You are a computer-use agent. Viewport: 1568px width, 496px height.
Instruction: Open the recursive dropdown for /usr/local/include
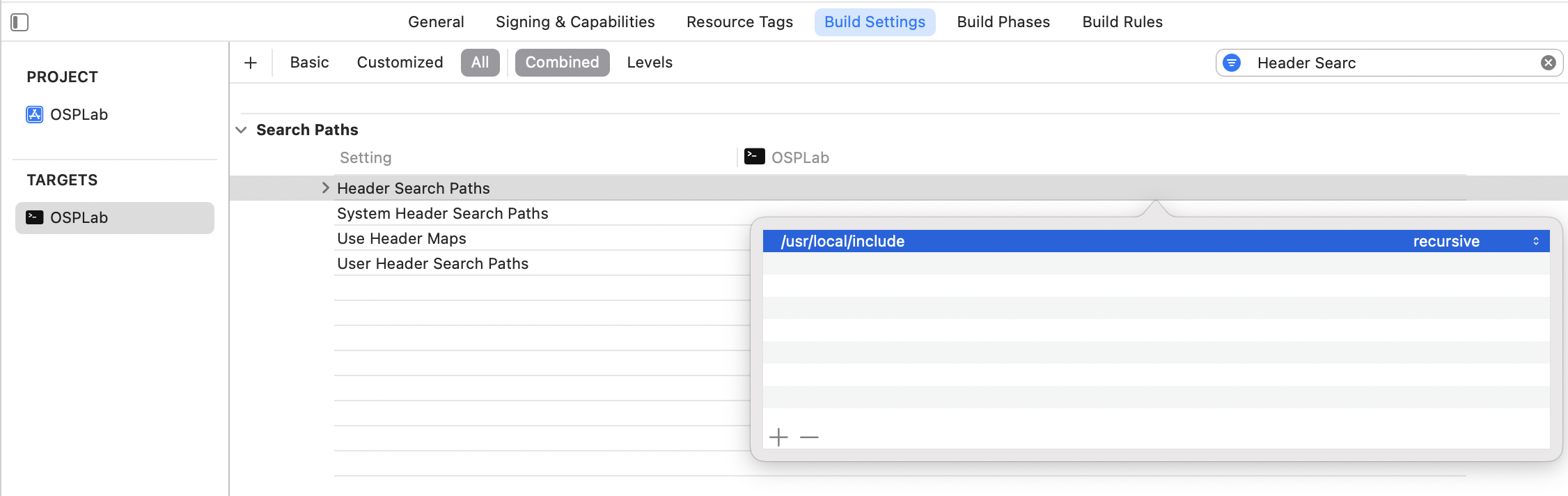click(x=1535, y=241)
